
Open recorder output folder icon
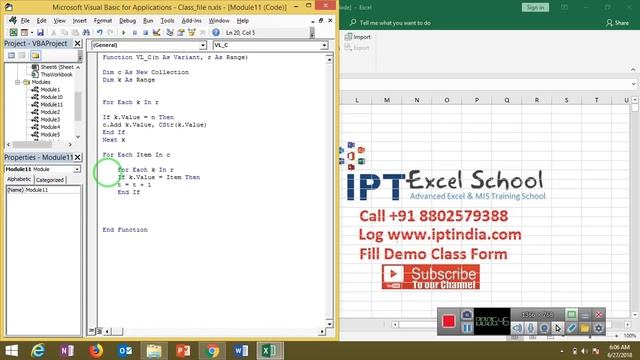(x=585, y=328)
